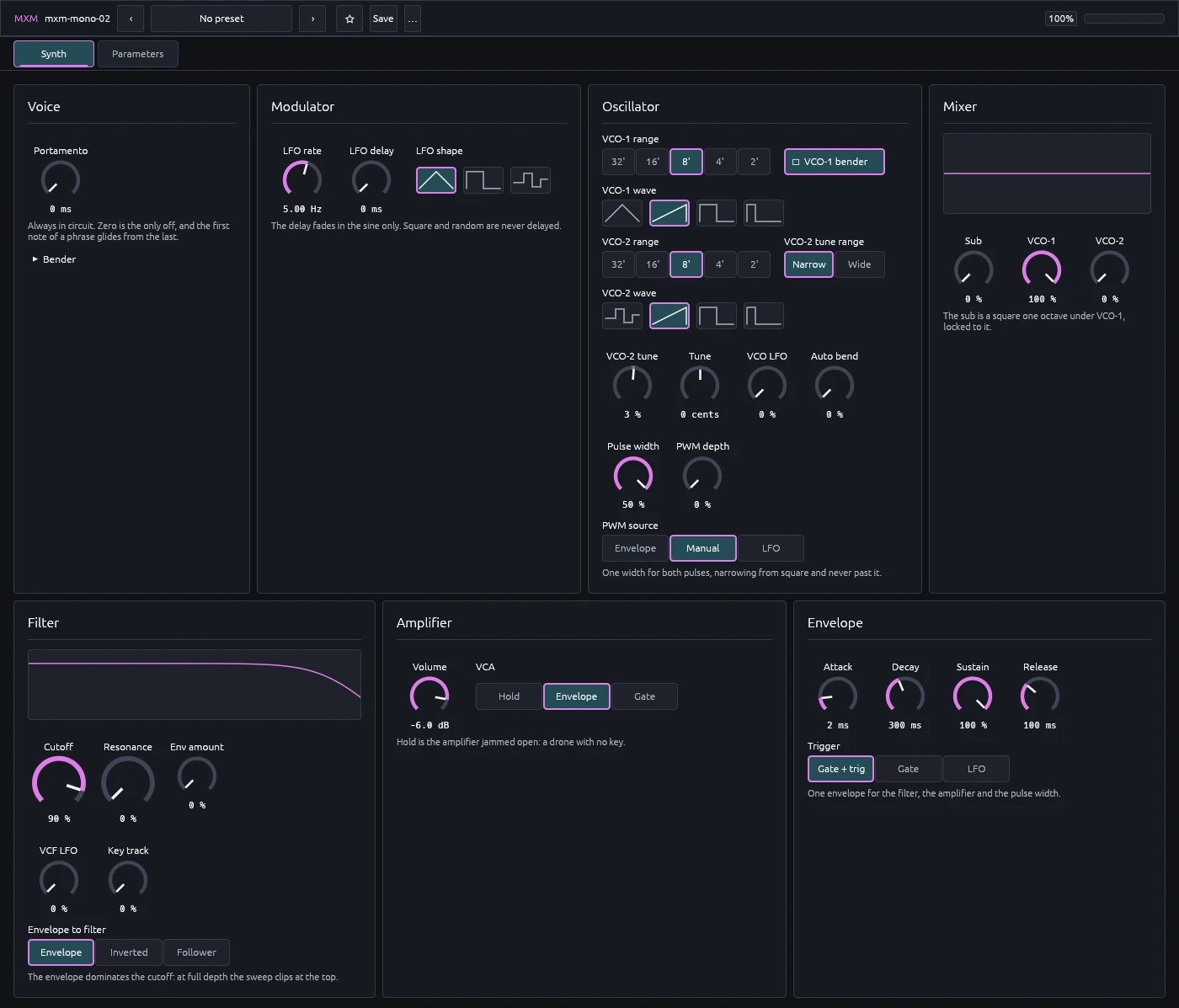Click the Save button
Image resolution: width=1179 pixels, height=1008 pixels.
click(x=383, y=19)
